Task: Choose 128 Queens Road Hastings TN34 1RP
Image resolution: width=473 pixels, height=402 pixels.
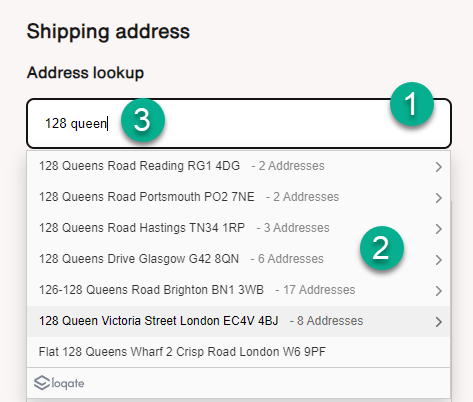Action: pos(238,228)
